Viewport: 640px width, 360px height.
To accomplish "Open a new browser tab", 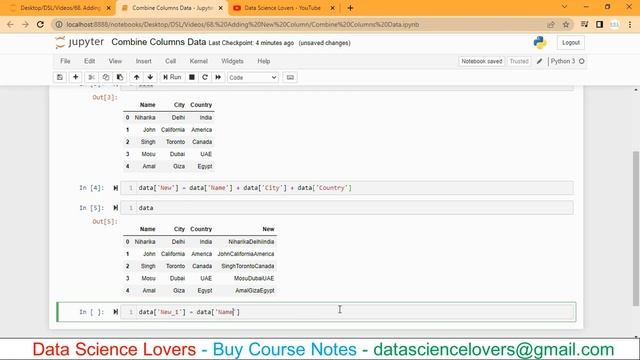I will click(350, 8).
